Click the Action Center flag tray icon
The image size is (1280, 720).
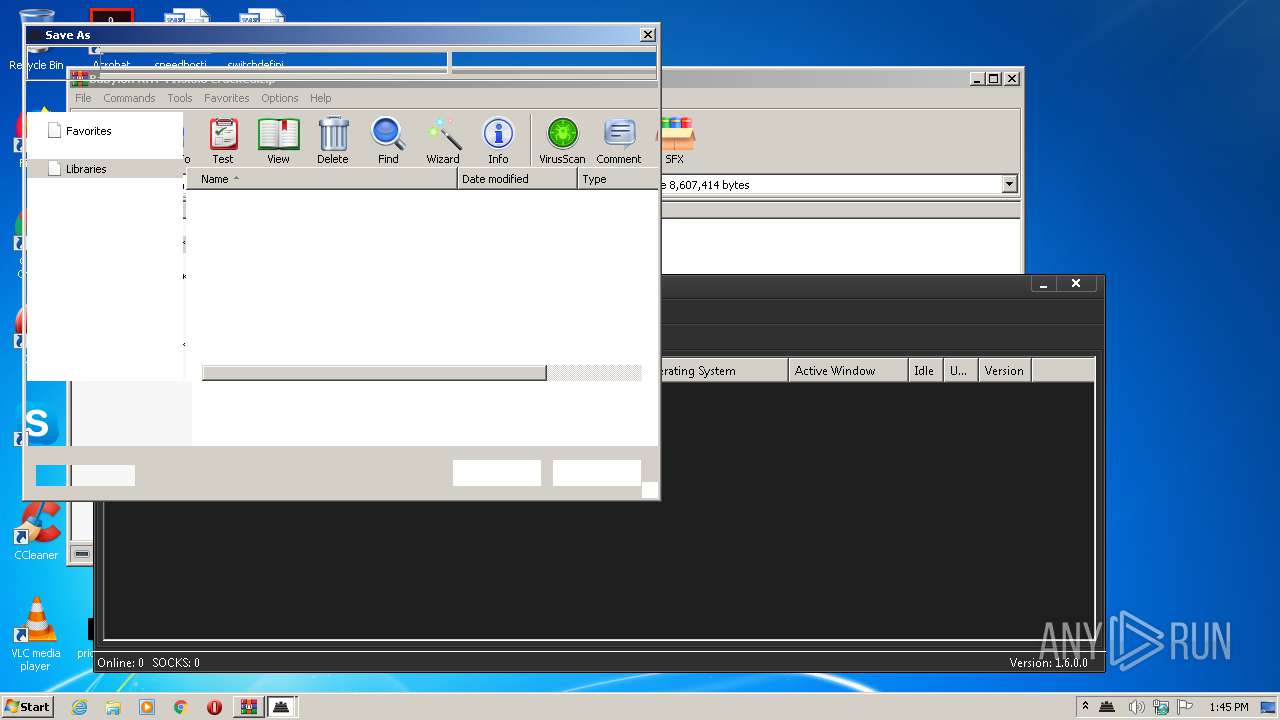pyautogui.click(x=1185, y=707)
